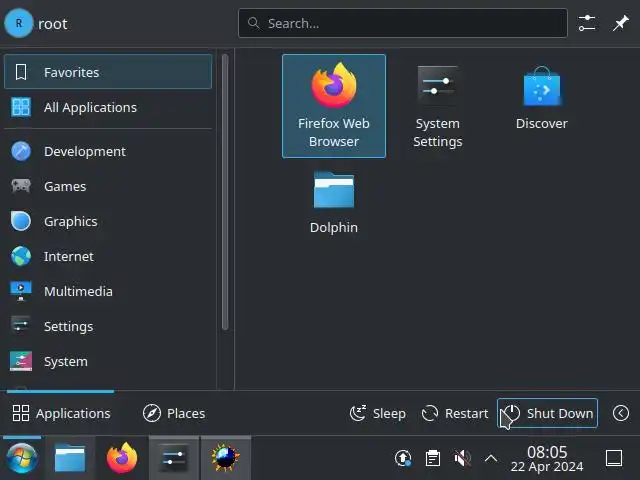Click the show desktop button
The image size is (640, 480).
(613, 458)
